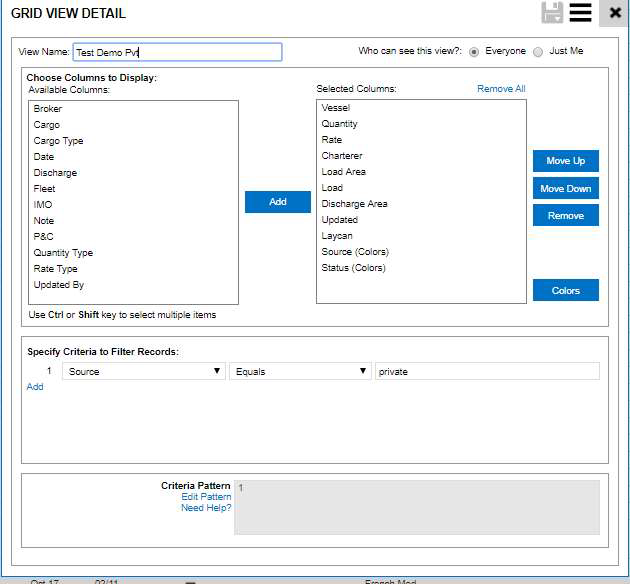Image resolution: width=630 pixels, height=584 pixels.
Task: Open the Equals operator dropdown
Action: (x=300, y=371)
